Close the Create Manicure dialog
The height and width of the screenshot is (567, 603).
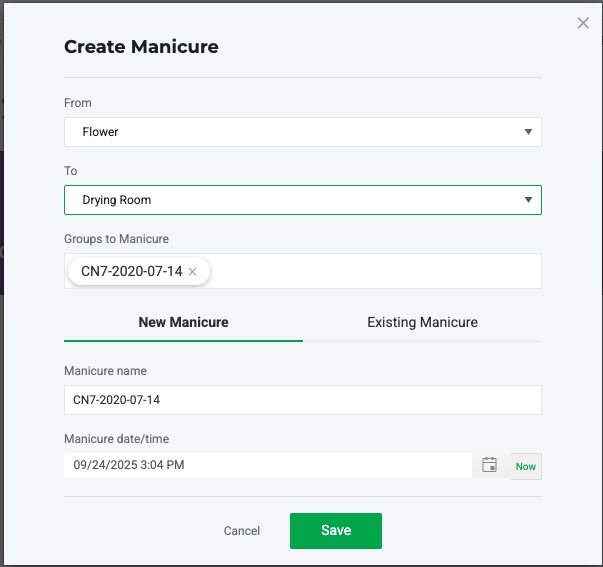point(583,23)
